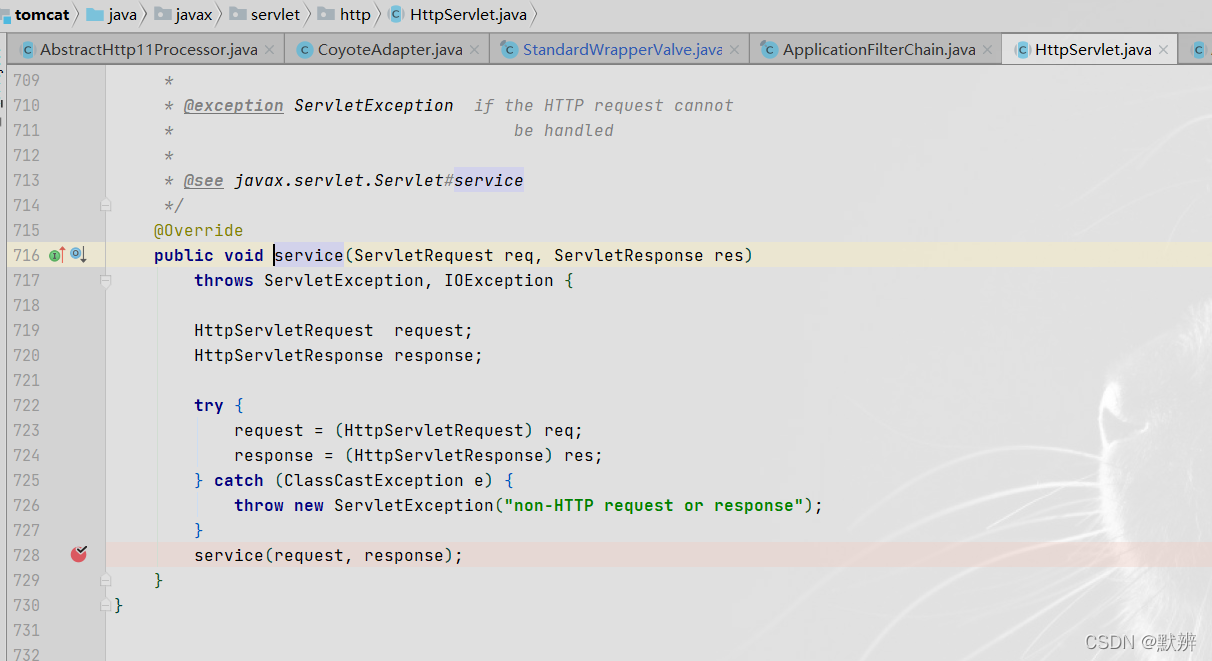This screenshot has height=661, width=1212.
Task: Click the HttpServlet.java breadcrumb in navigation bar
Action: coord(468,14)
